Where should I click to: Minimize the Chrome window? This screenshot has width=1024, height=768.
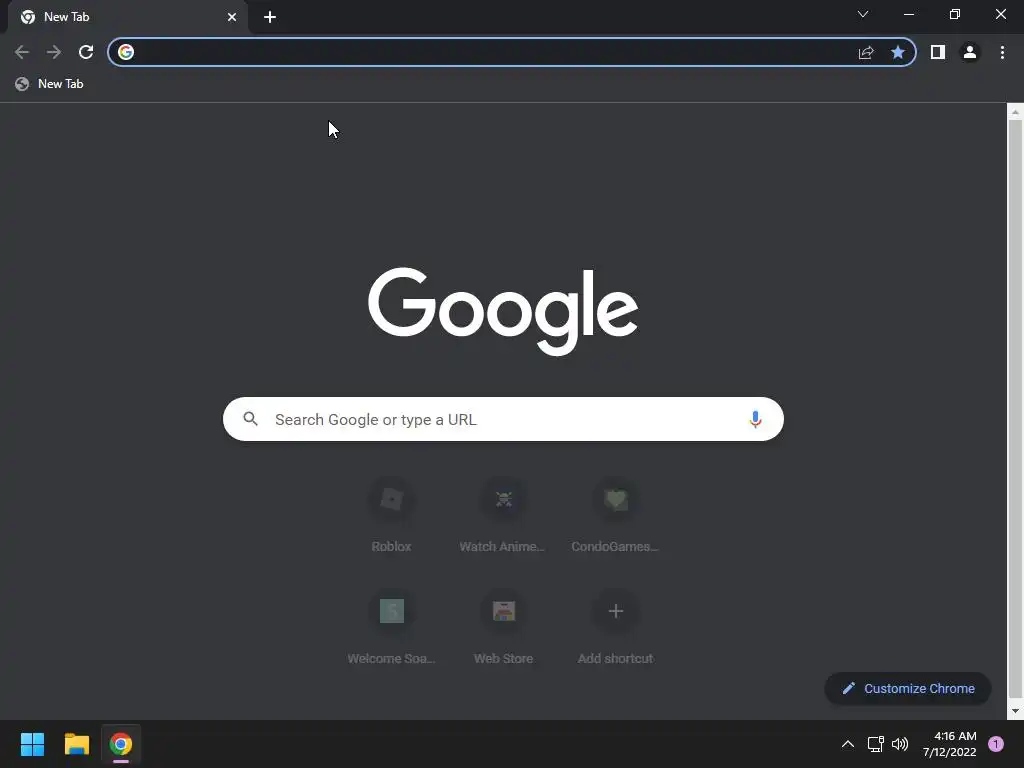(x=908, y=14)
